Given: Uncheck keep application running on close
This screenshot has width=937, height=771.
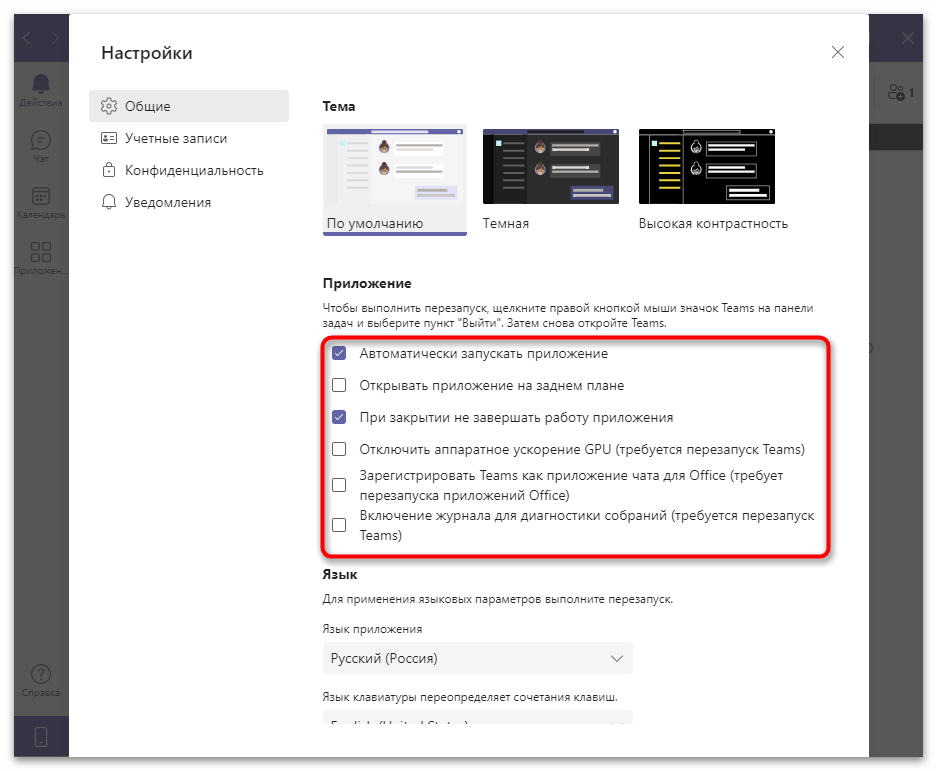Looking at the screenshot, I should point(339,417).
